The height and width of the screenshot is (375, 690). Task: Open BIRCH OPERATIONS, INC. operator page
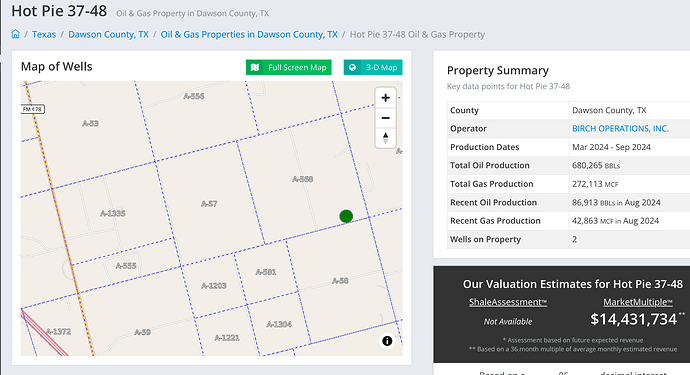coord(620,129)
